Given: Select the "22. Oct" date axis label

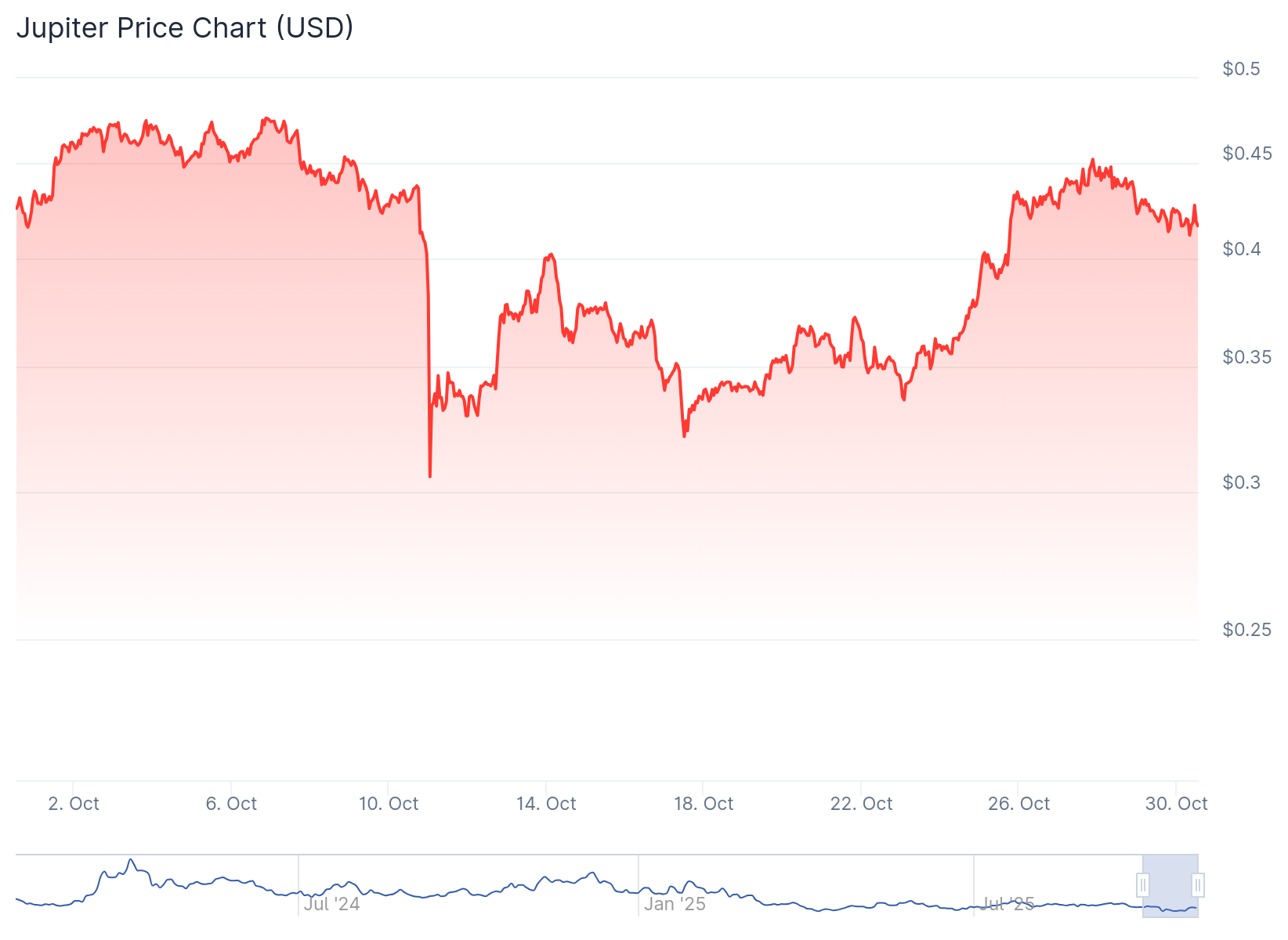Looking at the screenshot, I should [x=861, y=804].
